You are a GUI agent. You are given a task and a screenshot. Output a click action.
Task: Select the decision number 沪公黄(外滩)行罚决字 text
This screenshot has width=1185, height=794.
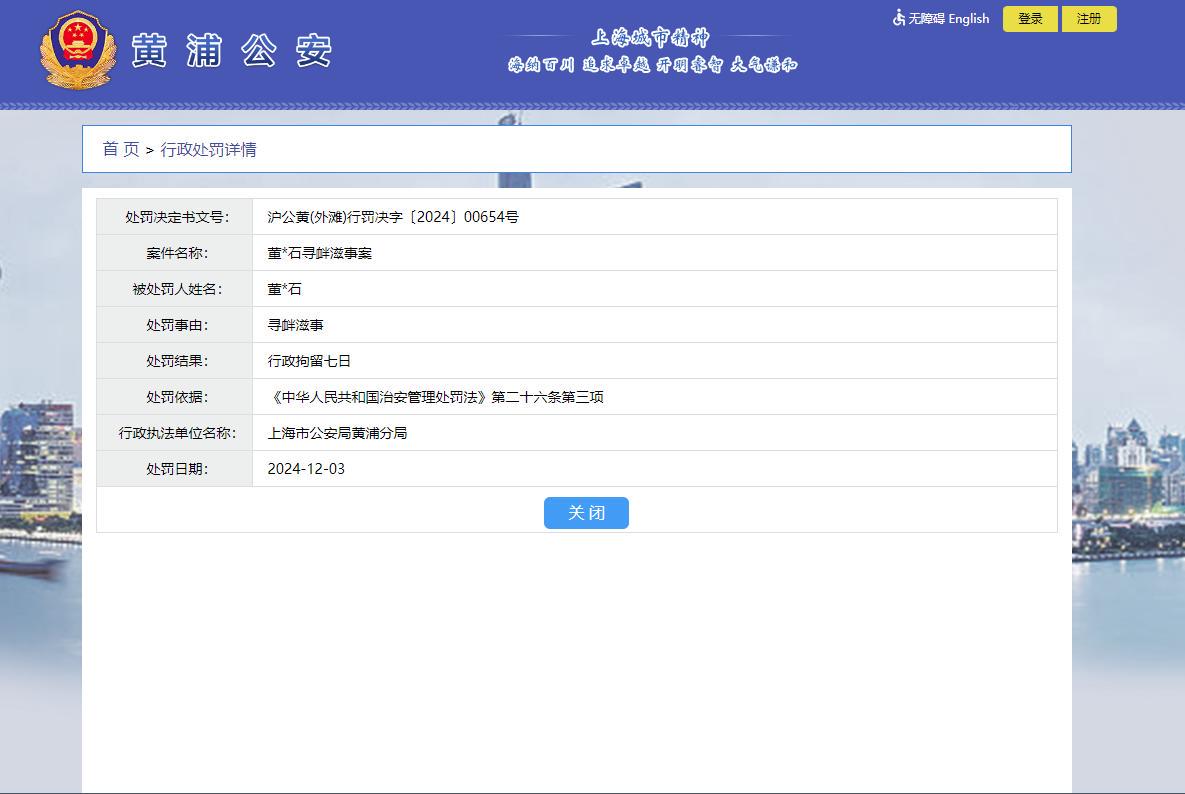(336, 217)
